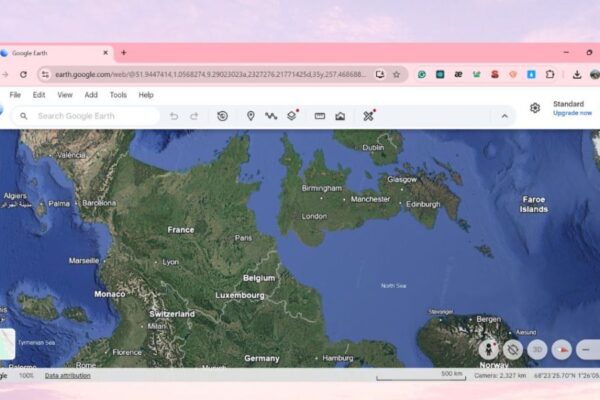This screenshot has height=400, width=600.
Task: Click the zoom out minus button
Action: tap(587, 349)
